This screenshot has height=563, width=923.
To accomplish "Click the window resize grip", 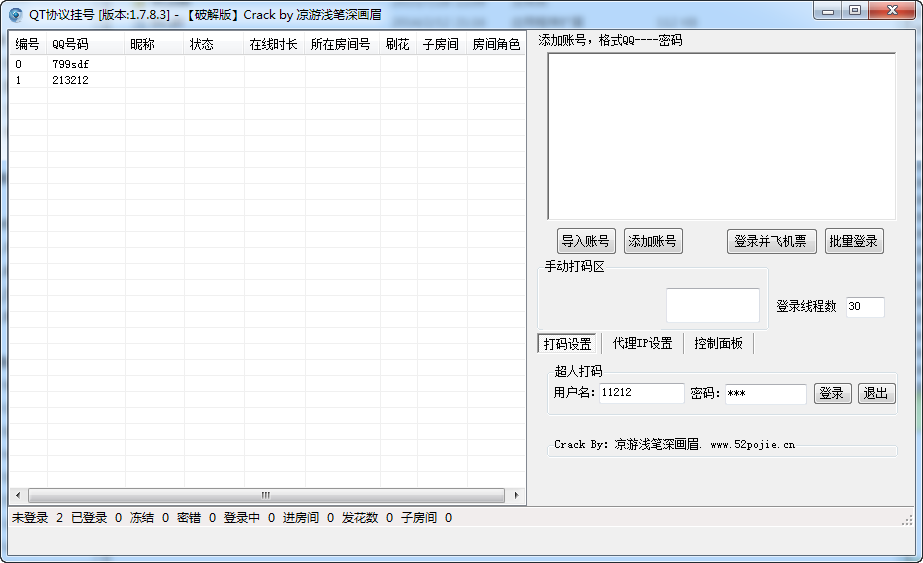I will click(907, 519).
